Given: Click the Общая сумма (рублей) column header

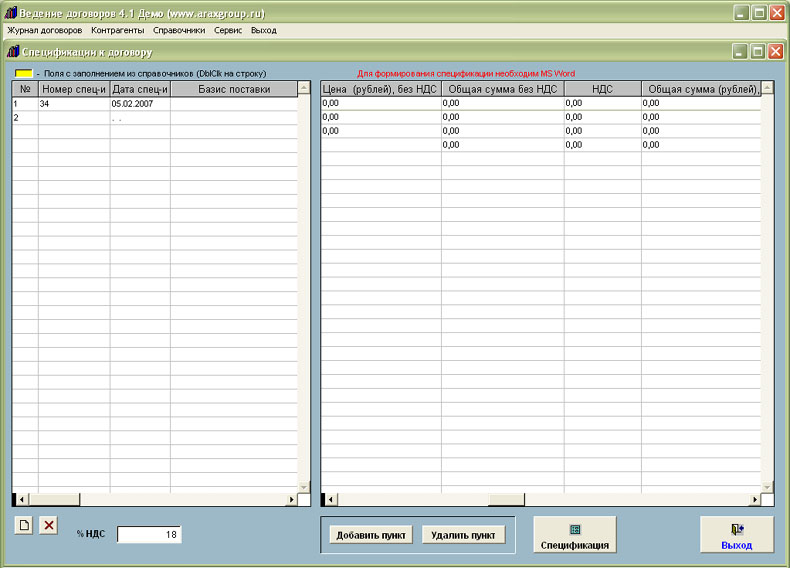Looking at the screenshot, I should click(701, 89).
